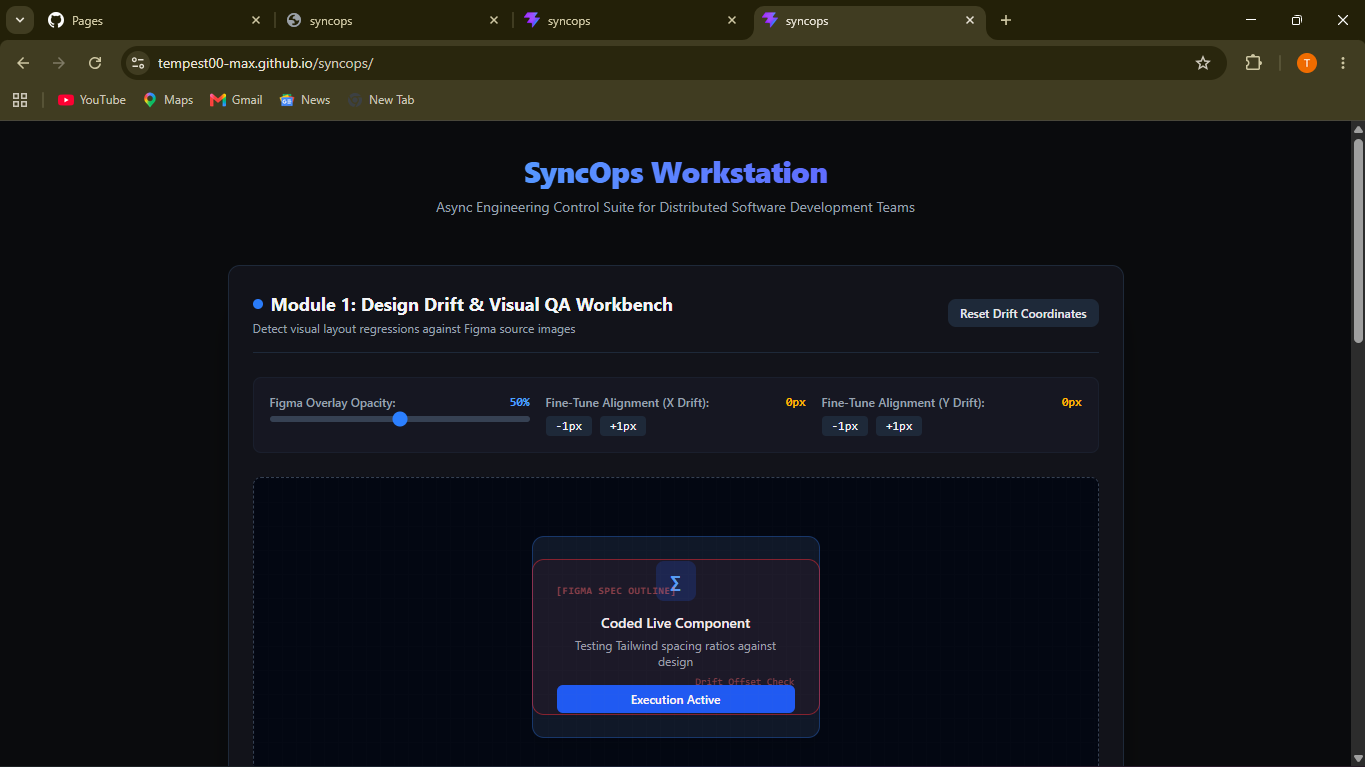Click the Module 1 heading text
1365x767 pixels.
click(x=472, y=305)
